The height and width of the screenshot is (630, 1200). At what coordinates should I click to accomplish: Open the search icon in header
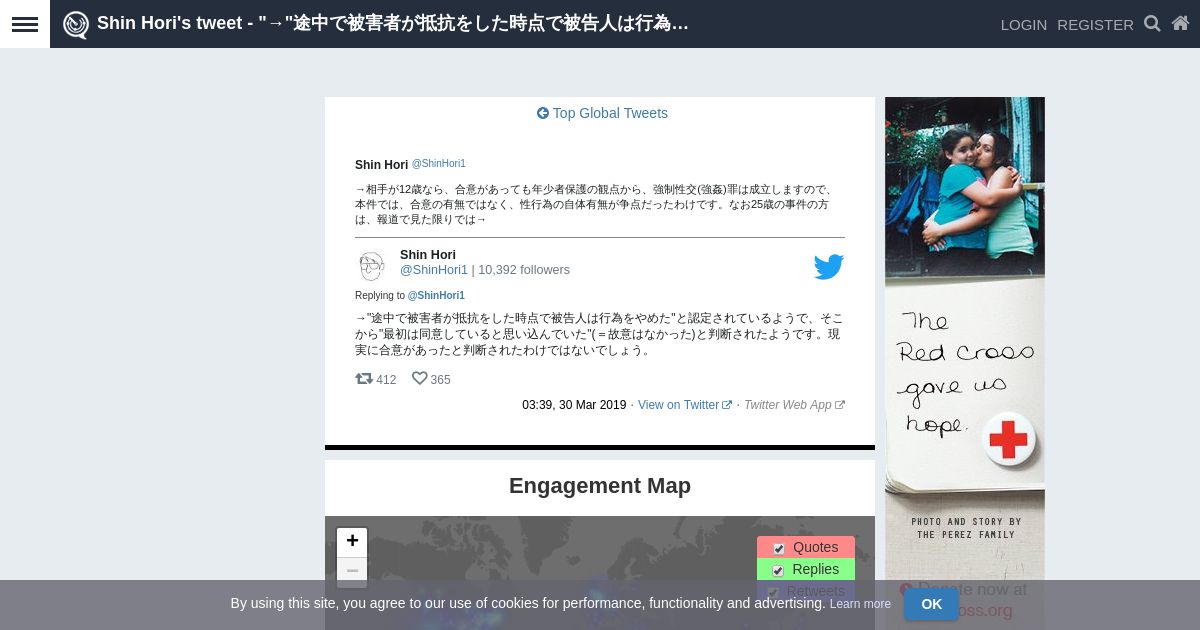tap(1152, 24)
